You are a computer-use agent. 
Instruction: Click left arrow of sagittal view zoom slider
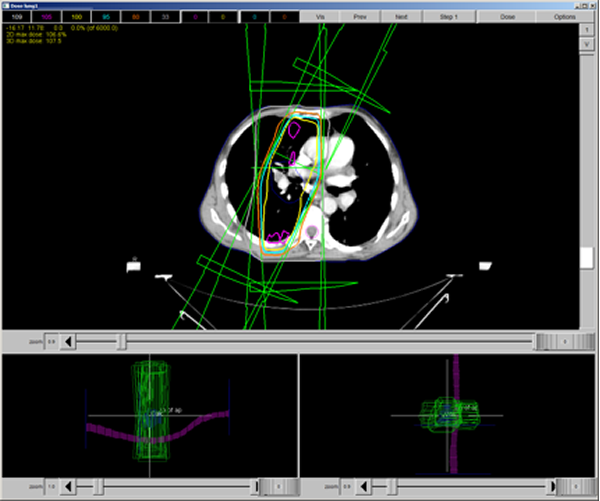[x=364, y=486]
